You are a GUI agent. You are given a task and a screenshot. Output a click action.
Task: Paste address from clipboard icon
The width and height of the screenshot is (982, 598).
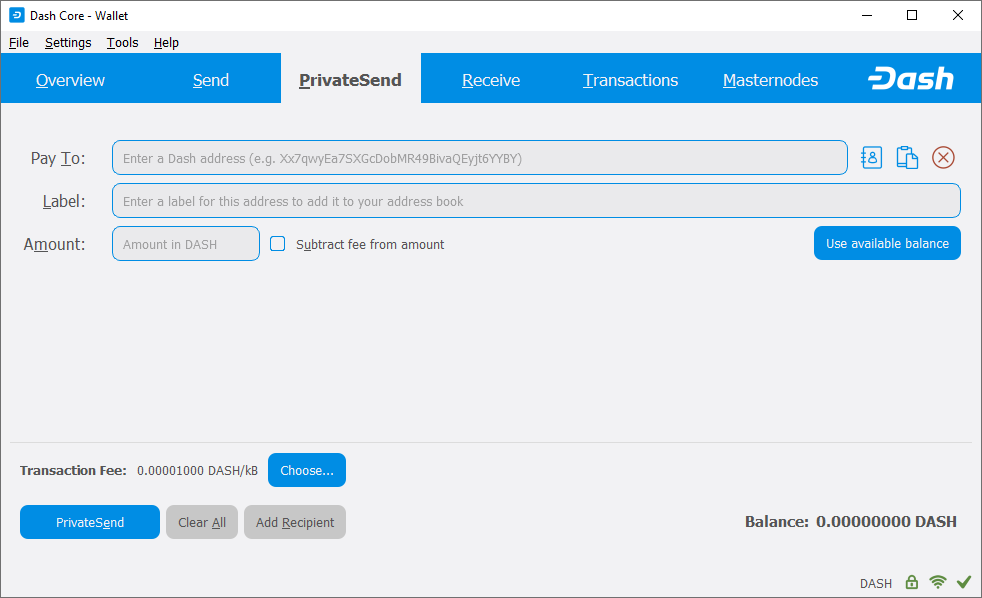click(x=907, y=158)
